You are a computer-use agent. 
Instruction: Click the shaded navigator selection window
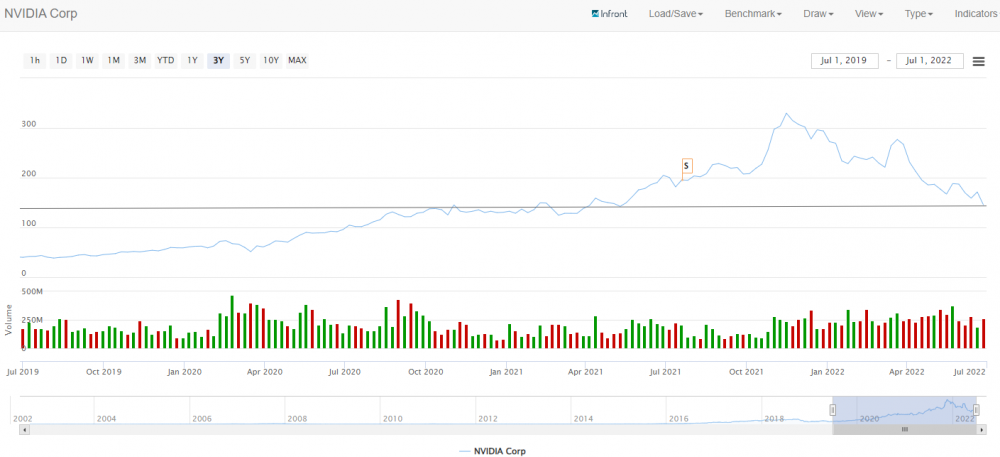904,410
